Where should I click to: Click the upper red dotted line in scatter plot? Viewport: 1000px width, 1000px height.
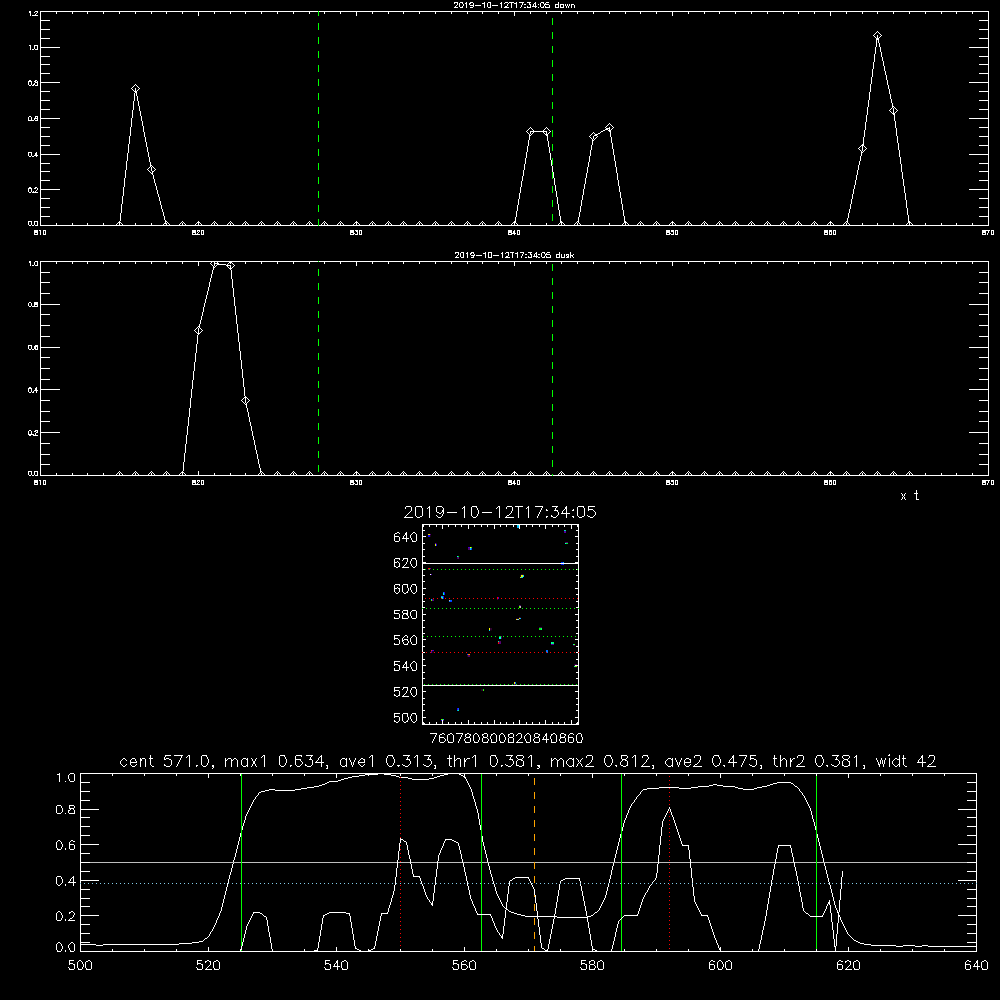point(500,598)
